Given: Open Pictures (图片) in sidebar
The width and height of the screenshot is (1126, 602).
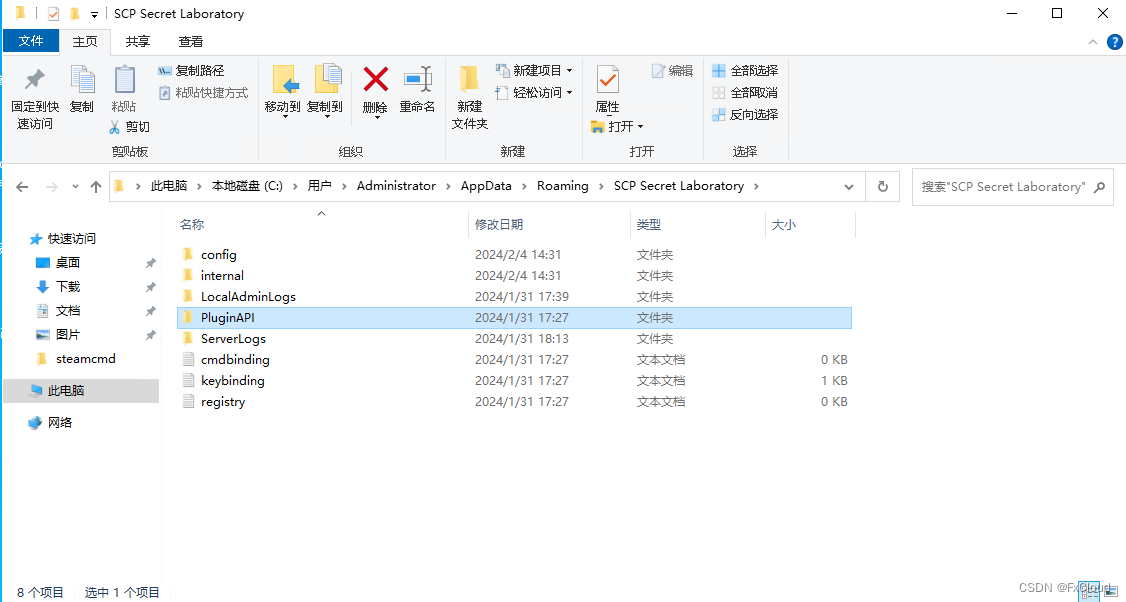Looking at the screenshot, I should pos(59,335).
